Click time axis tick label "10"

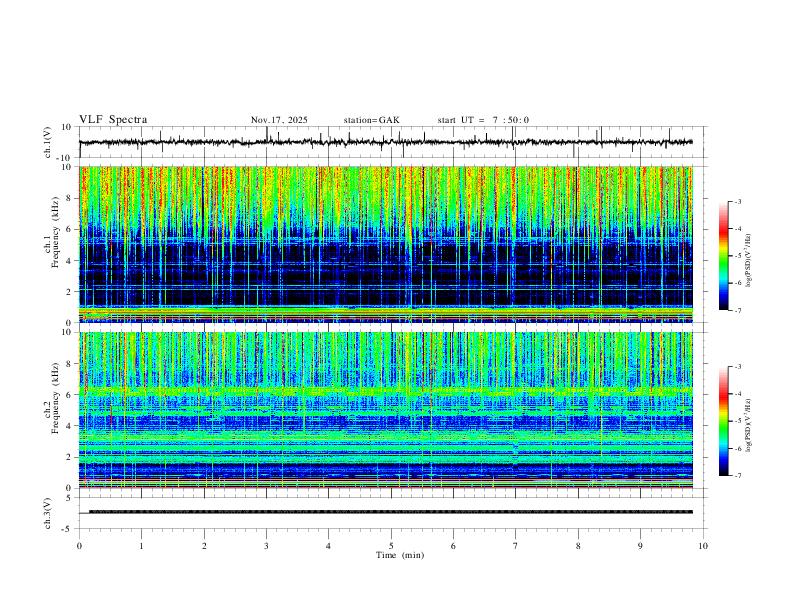tap(703, 546)
